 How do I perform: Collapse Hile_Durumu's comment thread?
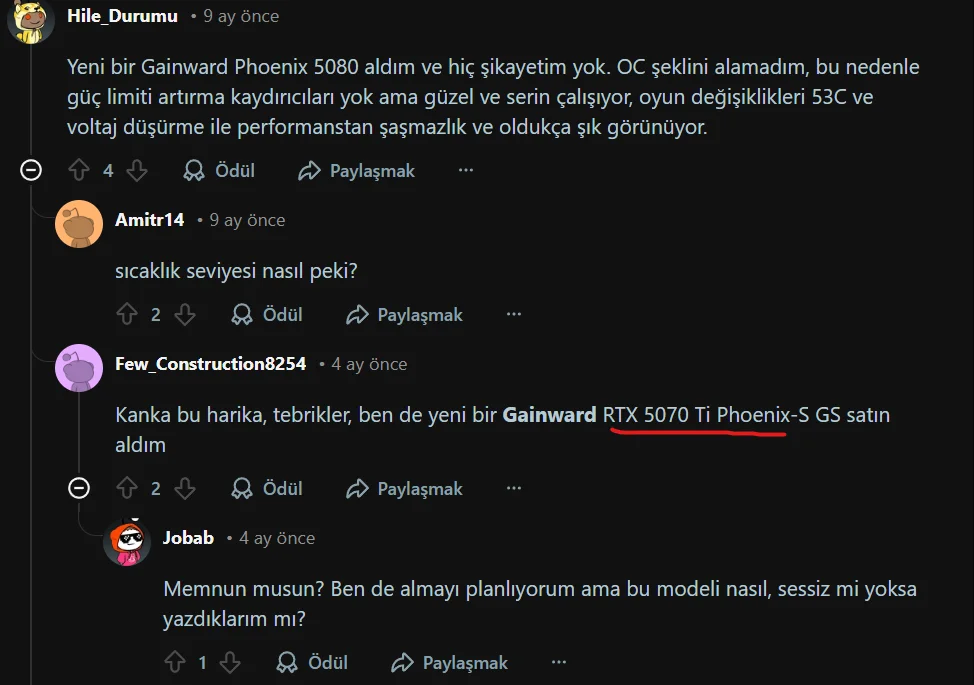(31, 170)
